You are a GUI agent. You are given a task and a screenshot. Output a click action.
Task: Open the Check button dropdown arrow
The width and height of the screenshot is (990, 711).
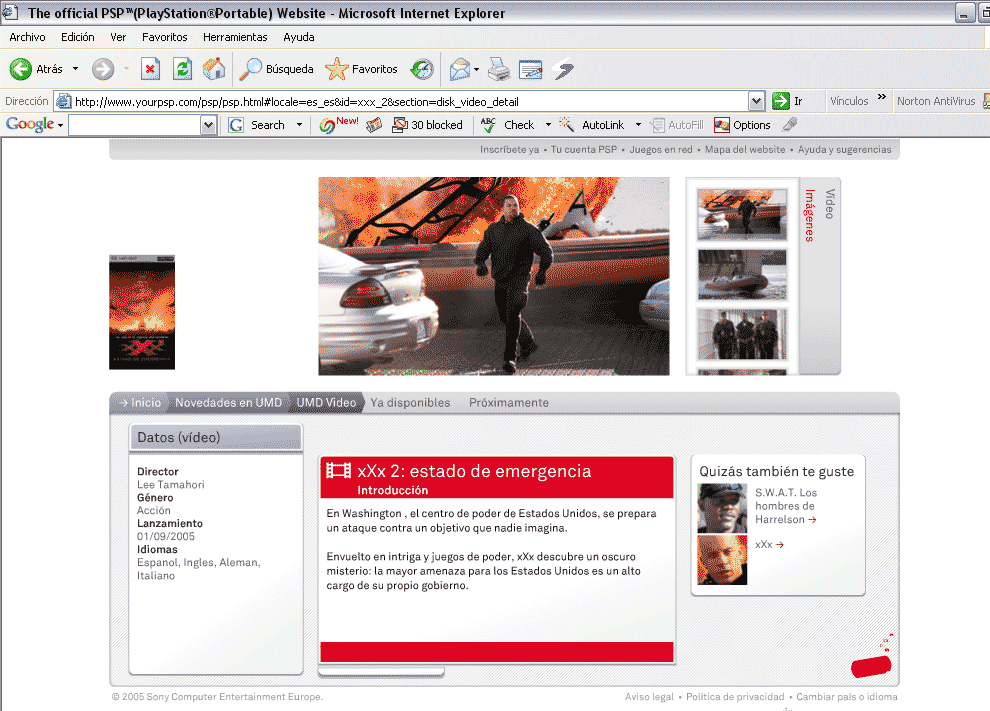(x=548, y=125)
